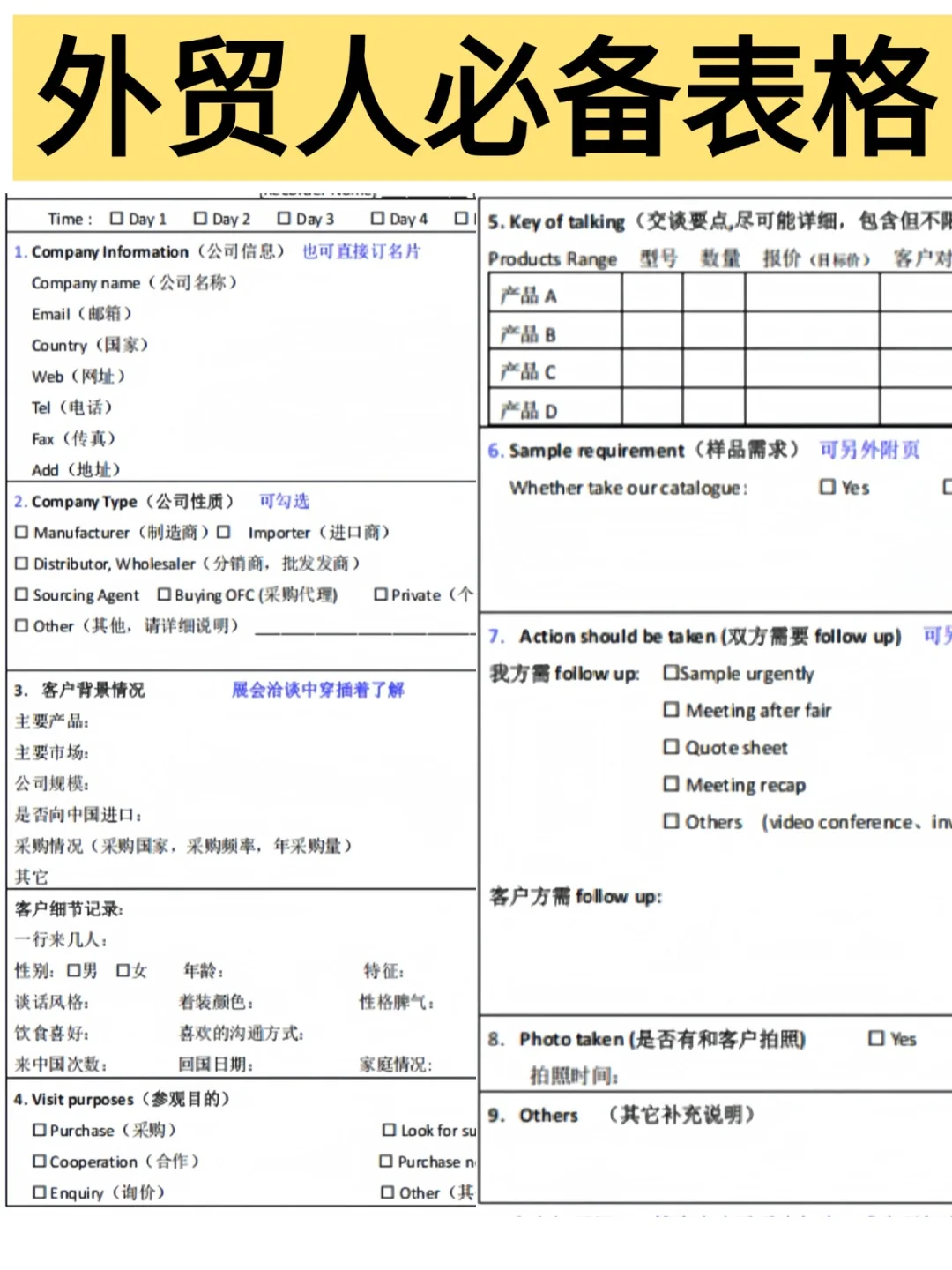Check Other under Company Type
Screen dimensions: 952x1270
(x=21, y=626)
